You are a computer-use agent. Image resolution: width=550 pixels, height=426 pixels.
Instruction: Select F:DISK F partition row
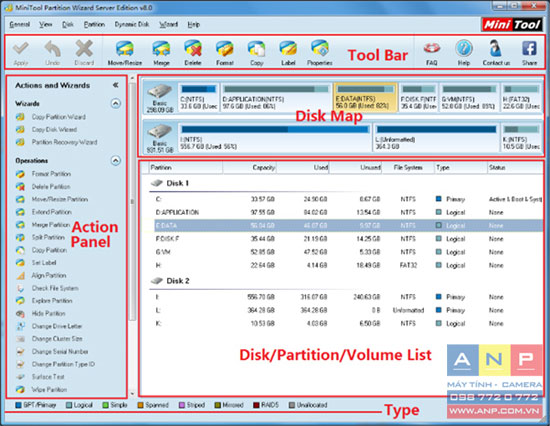coord(348,239)
